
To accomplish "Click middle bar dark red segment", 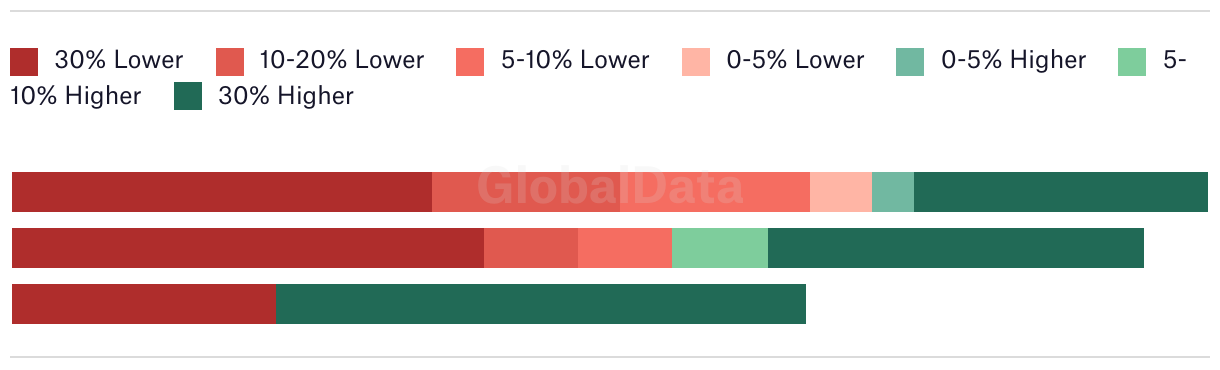I will click(248, 248).
